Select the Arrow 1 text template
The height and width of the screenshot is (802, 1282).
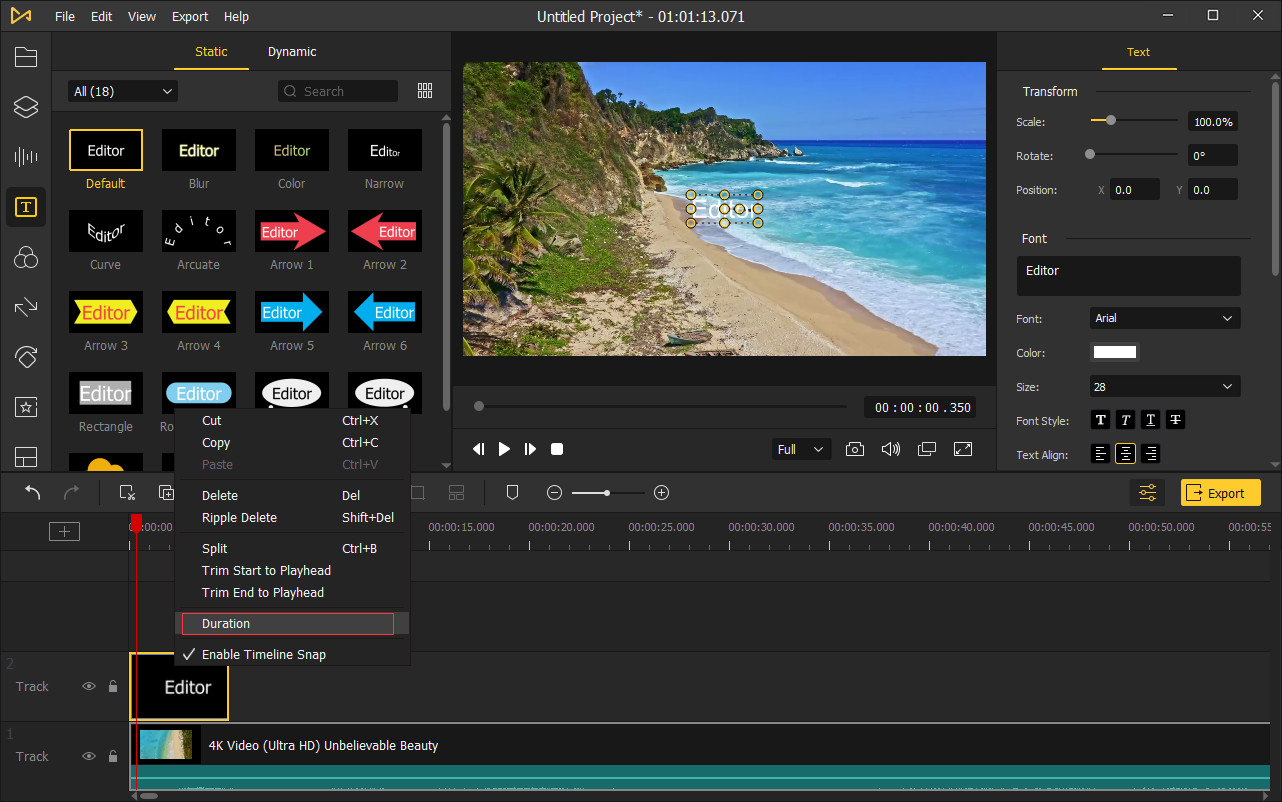click(x=291, y=232)
